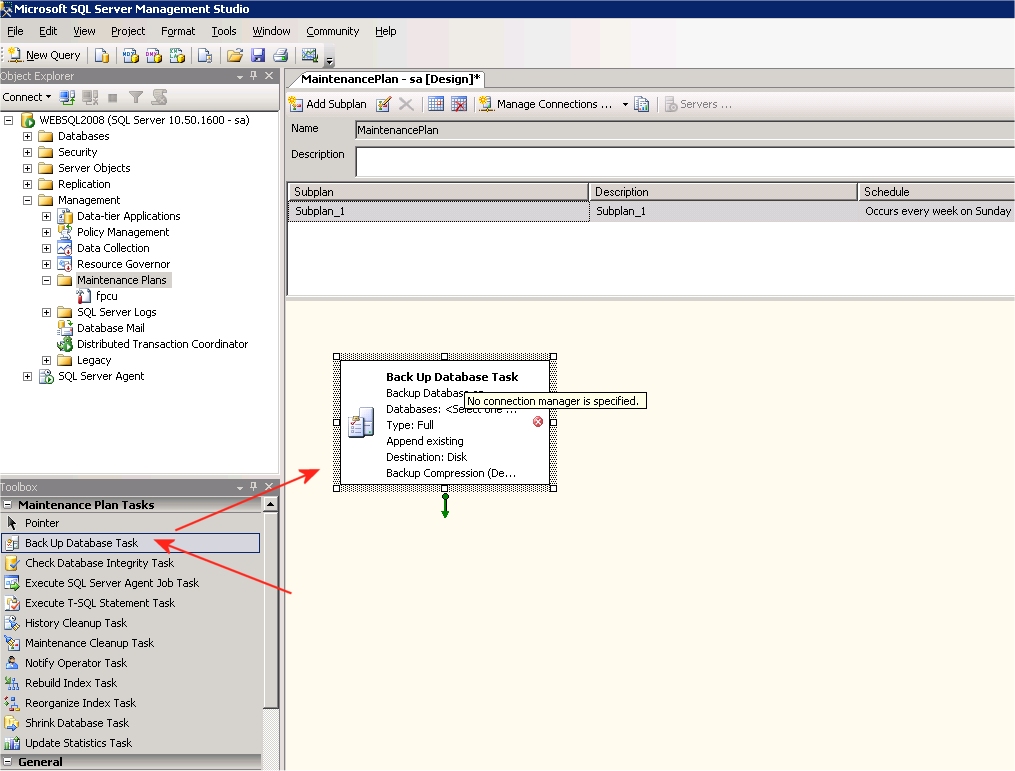Select the Resource Governor tree item
This screenshot has height=771, width=1015.
(123, 264)
